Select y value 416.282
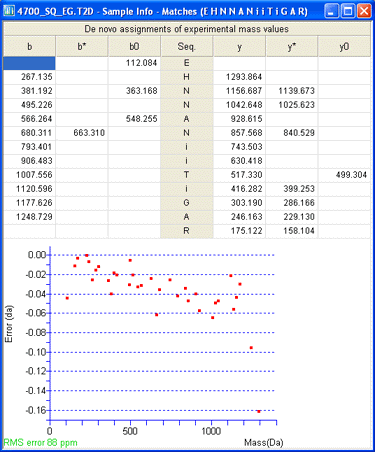This screenshot has width=375, height=452. tap(246, 189)
